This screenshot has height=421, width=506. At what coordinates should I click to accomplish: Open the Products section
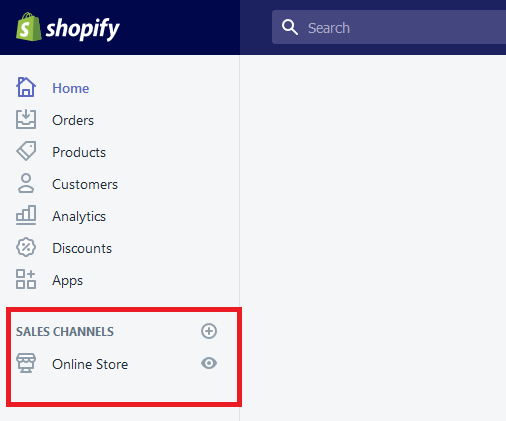(x=79, y=152)
